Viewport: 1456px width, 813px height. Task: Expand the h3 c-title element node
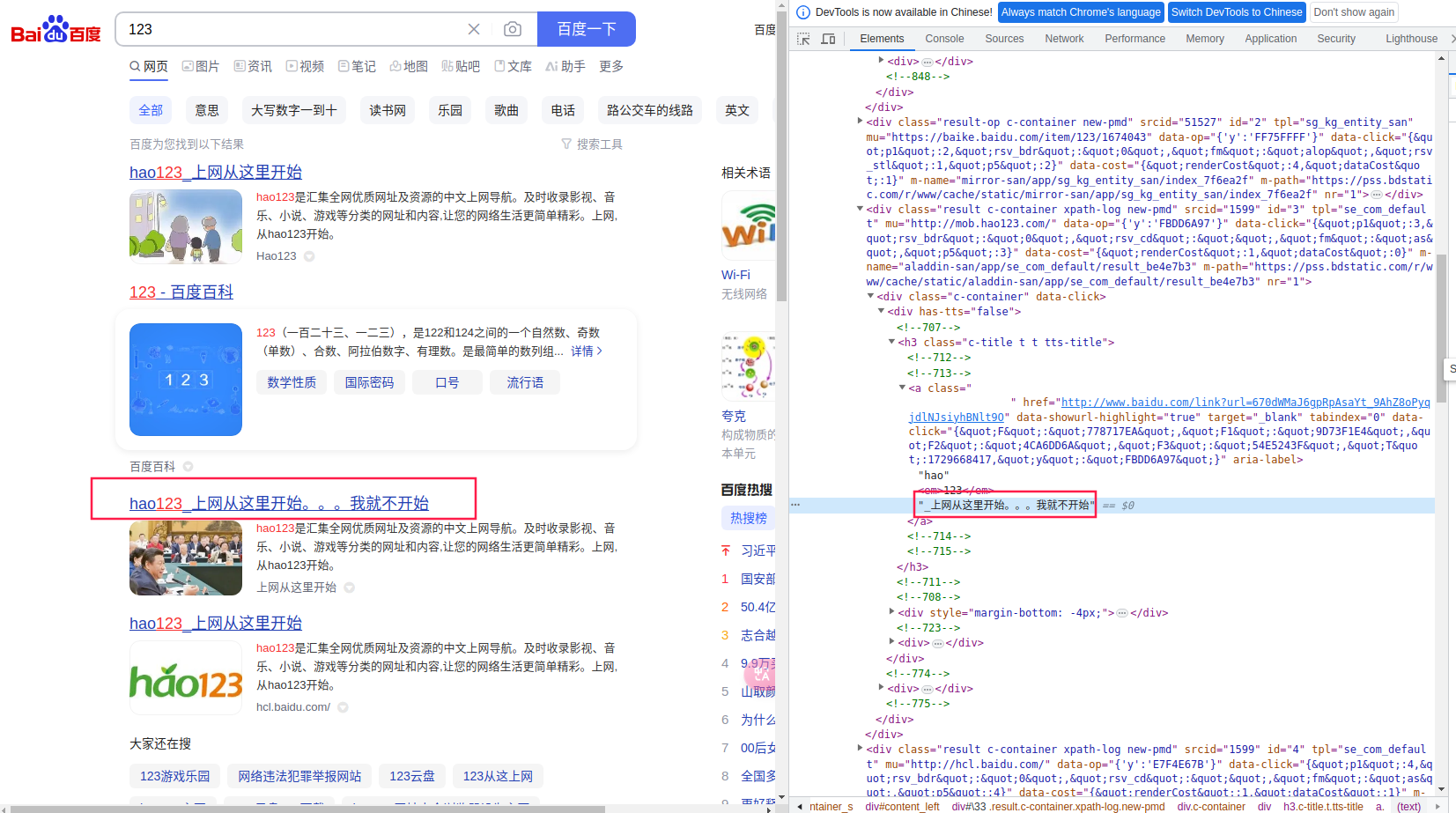pyautogui.click(x=891, y=342)
